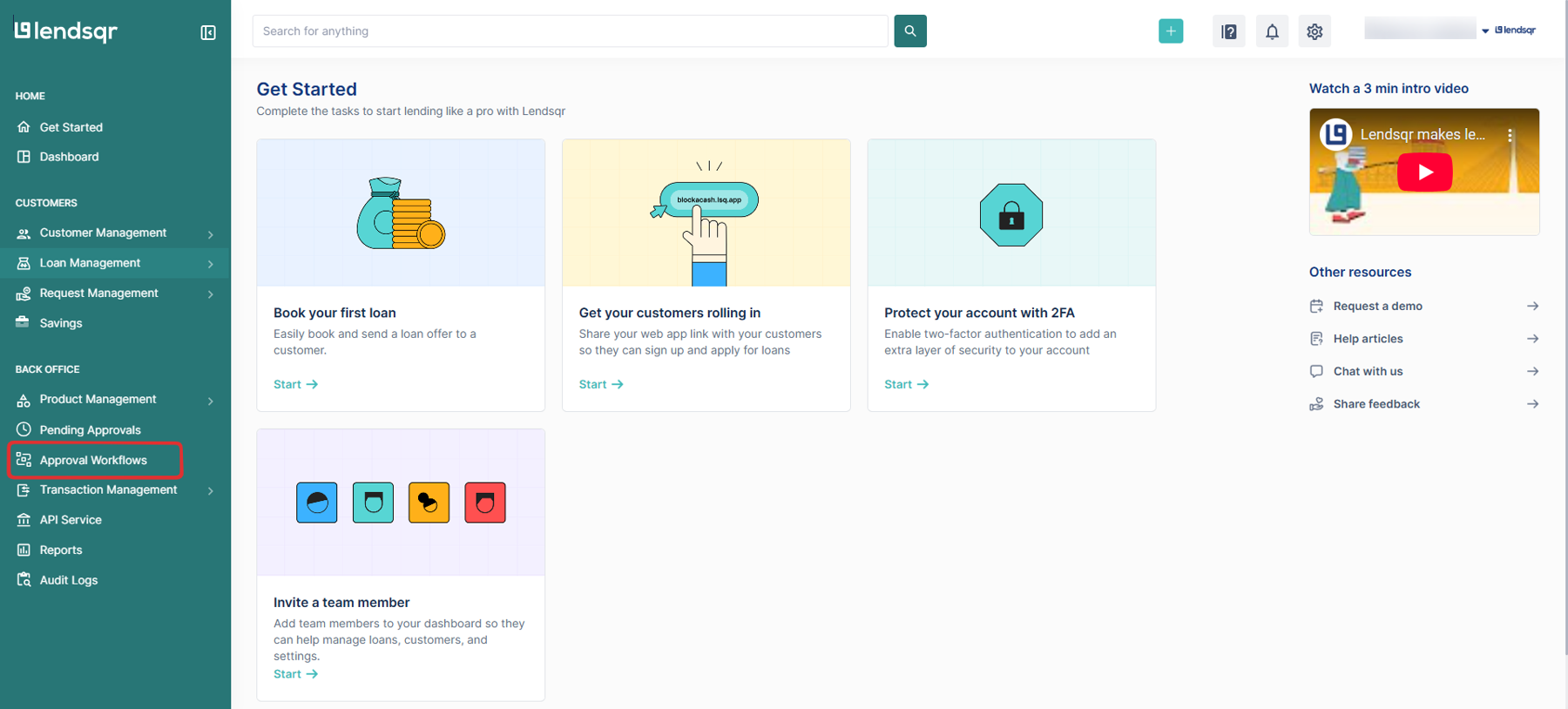Open Approval Workflows in sidebar
Image resolution: width=1568 pixels, height=709 pixels.
(x=93, y=460)
